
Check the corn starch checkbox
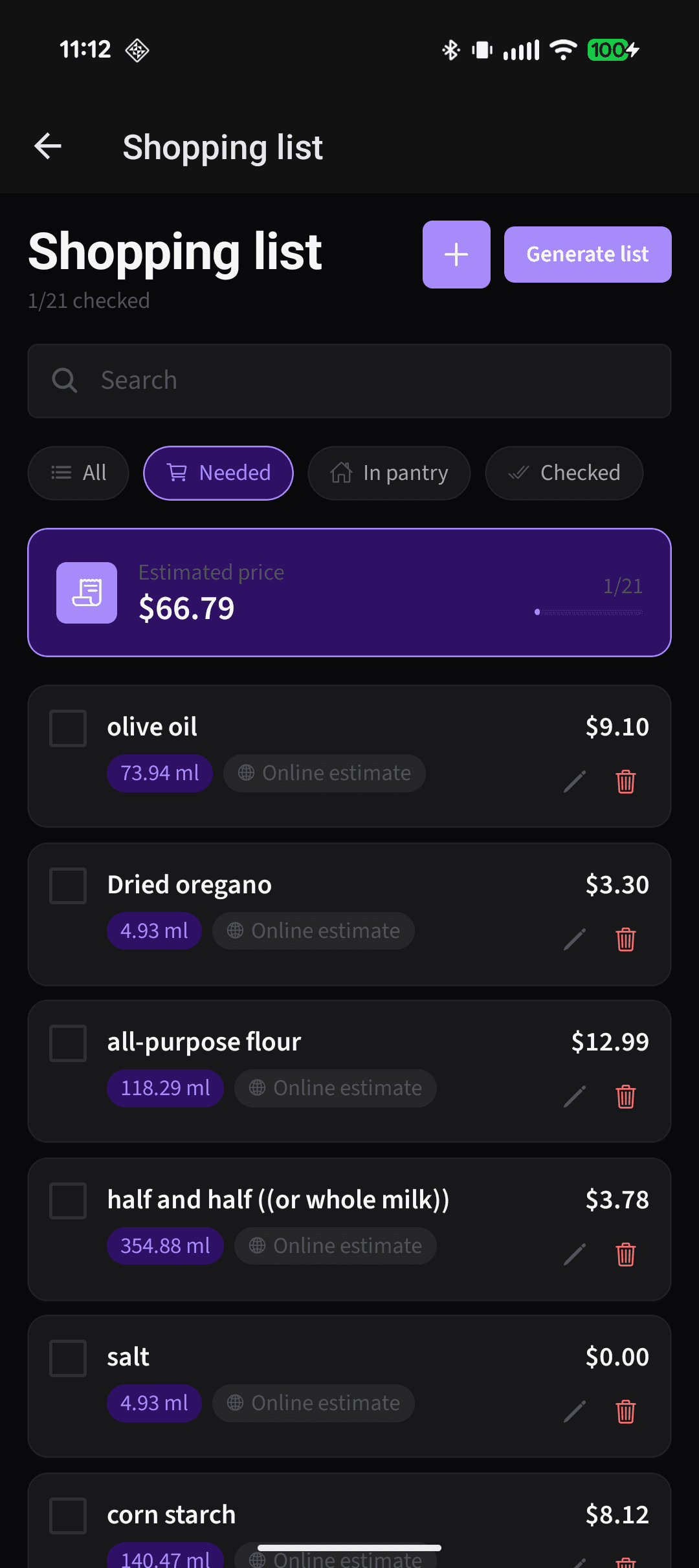(68, 1516)
